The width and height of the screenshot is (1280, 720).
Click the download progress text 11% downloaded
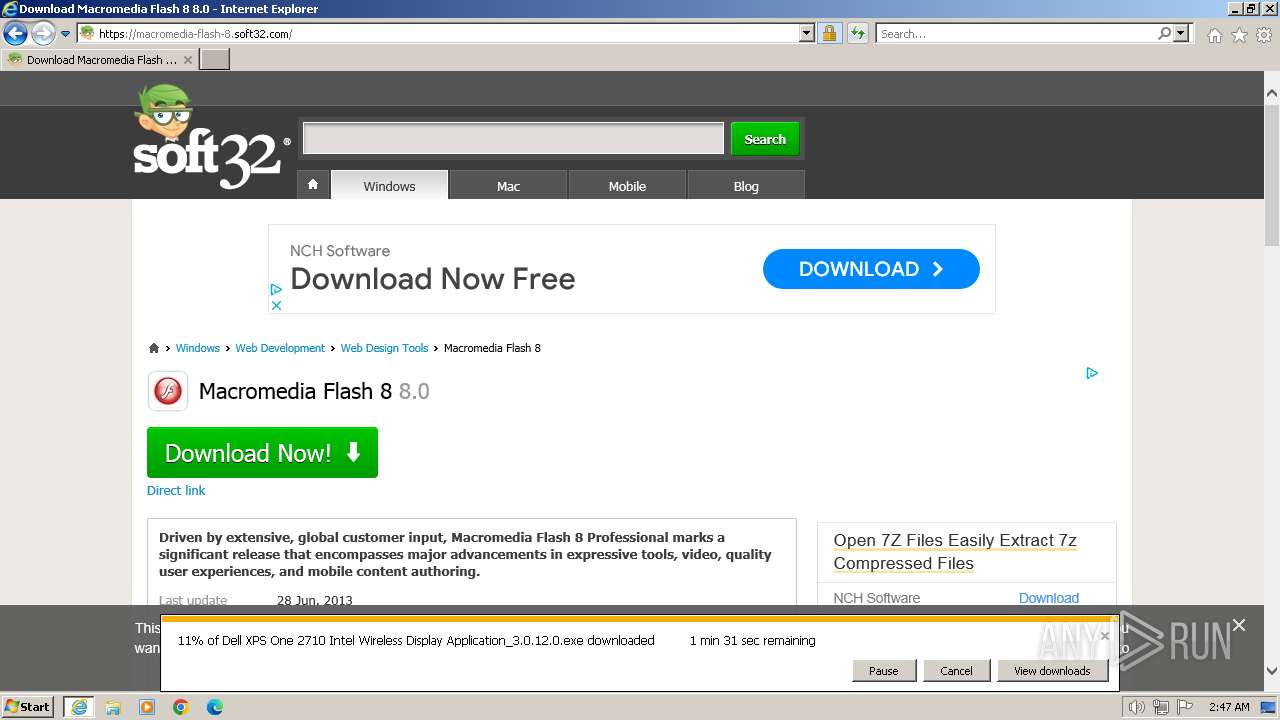[x=416, y=640]
